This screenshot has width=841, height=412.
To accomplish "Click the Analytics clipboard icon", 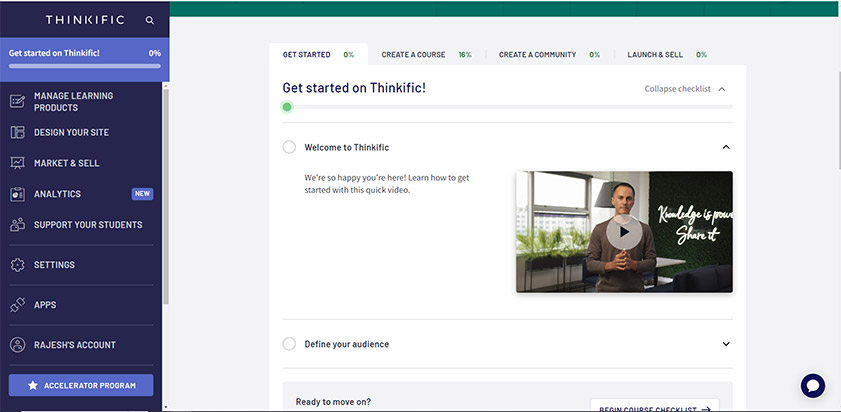I will coord(17,194).
